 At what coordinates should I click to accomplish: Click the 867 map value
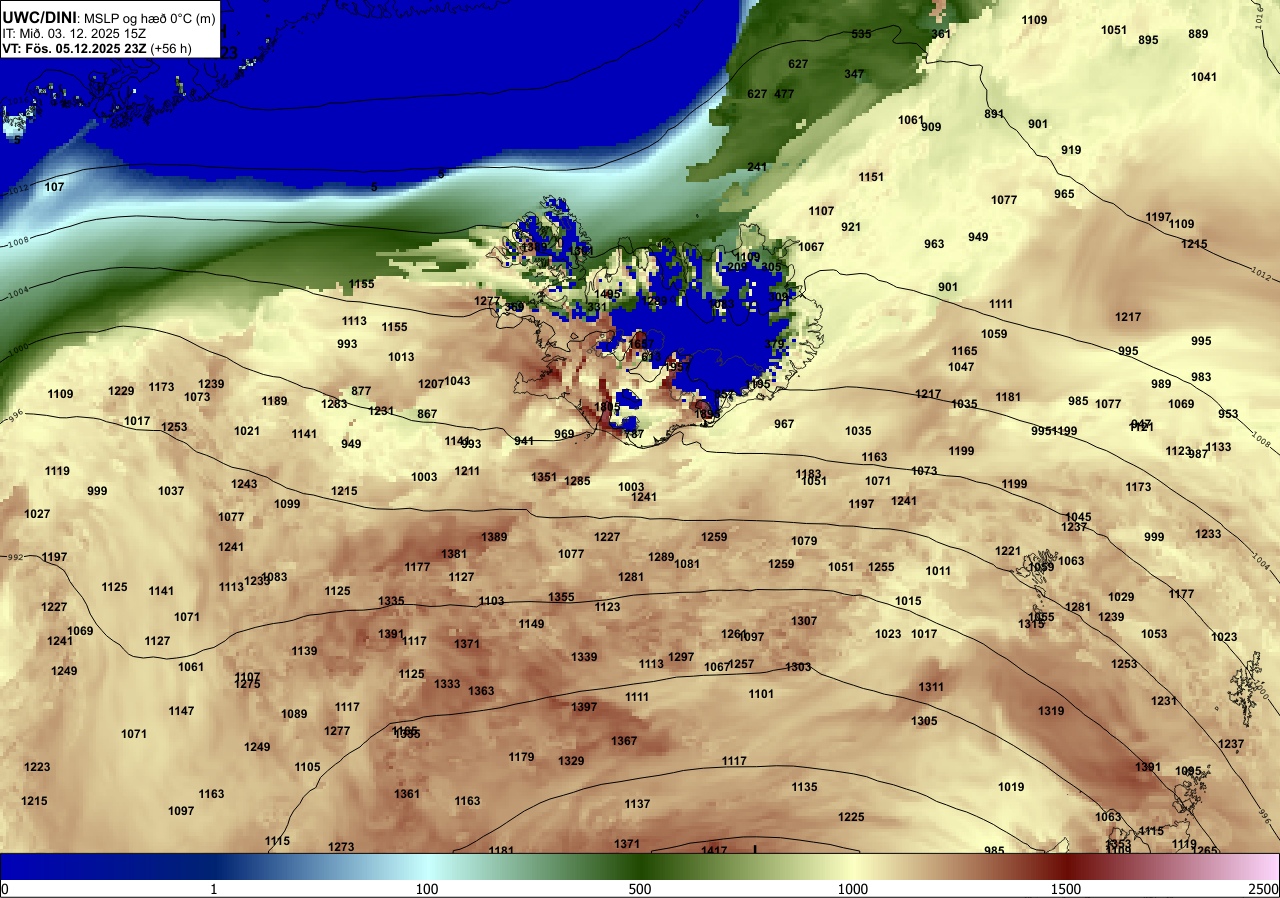(427, 414)
